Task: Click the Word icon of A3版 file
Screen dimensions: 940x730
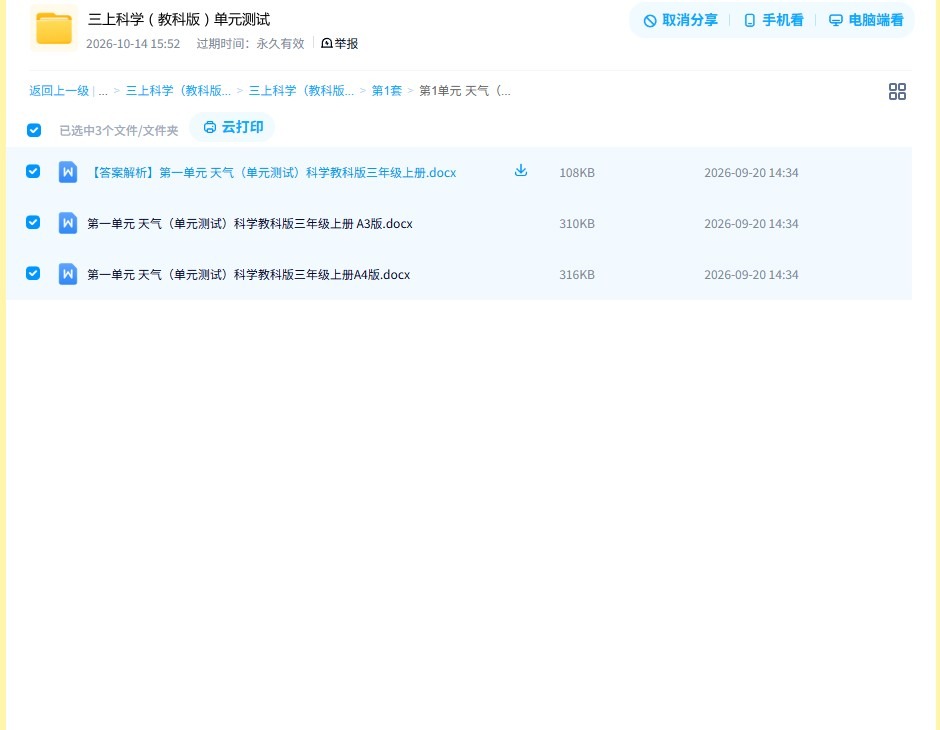Action: pos(68,223)
